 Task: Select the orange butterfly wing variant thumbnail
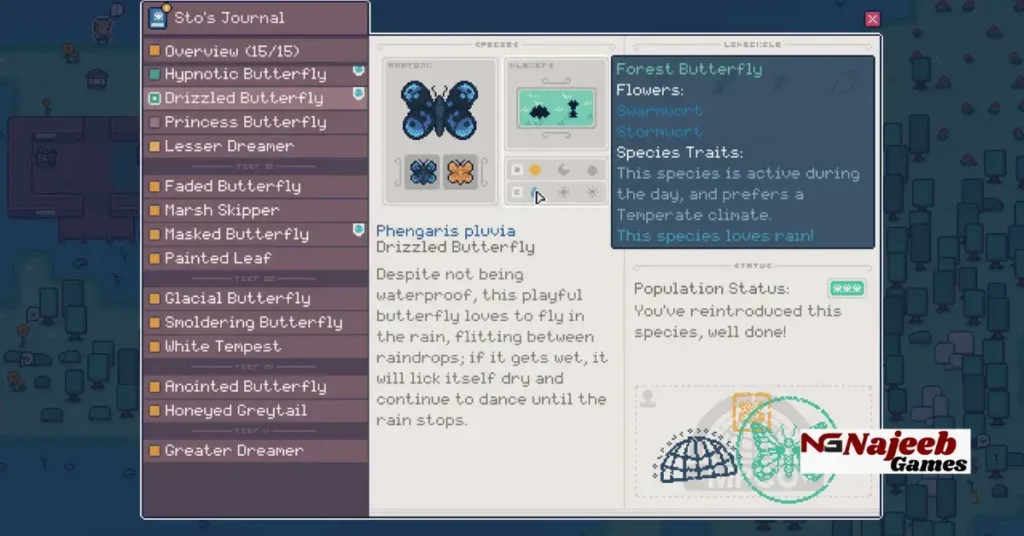pyautogui.click(x=460, y=171)
